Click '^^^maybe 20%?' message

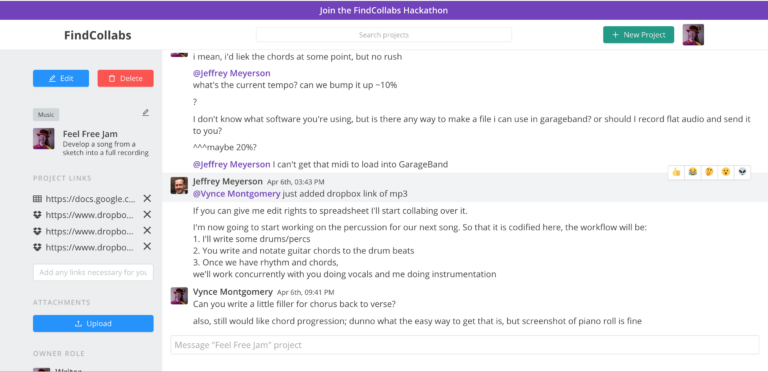[224, 146]
